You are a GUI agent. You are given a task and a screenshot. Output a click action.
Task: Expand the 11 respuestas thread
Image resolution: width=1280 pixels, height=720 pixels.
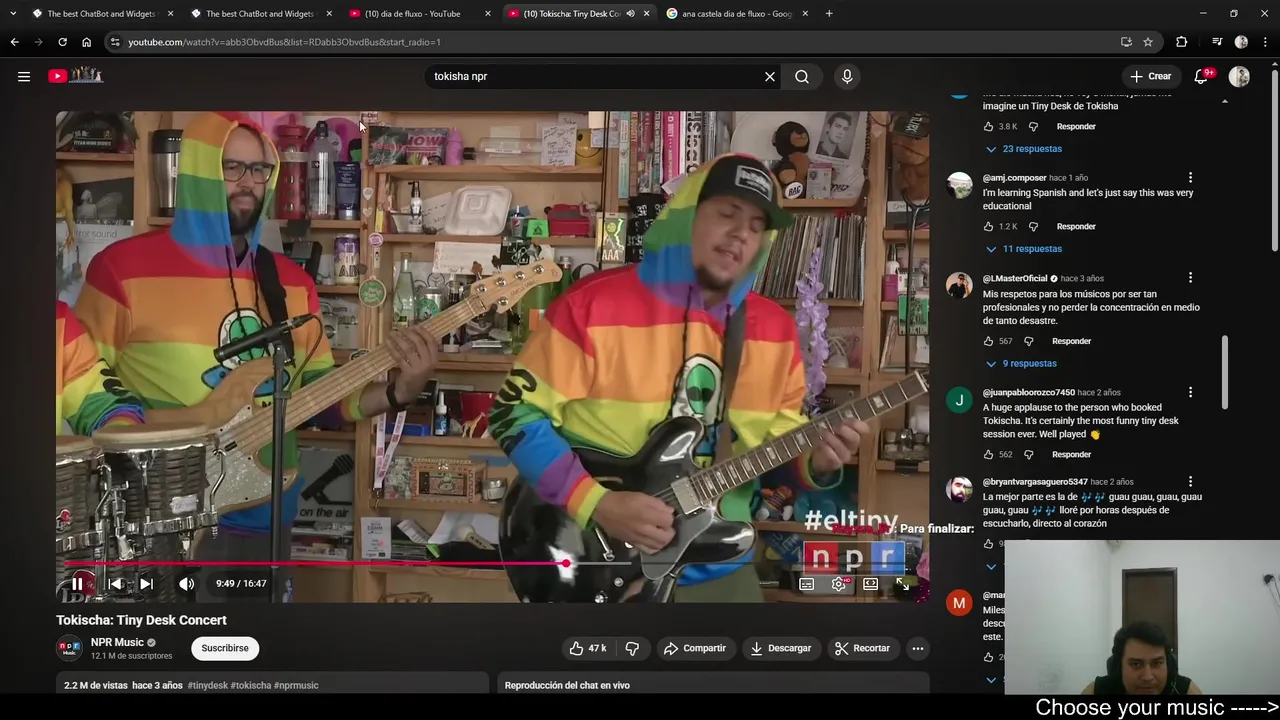pyautogui.click(x=1023, y=249)
